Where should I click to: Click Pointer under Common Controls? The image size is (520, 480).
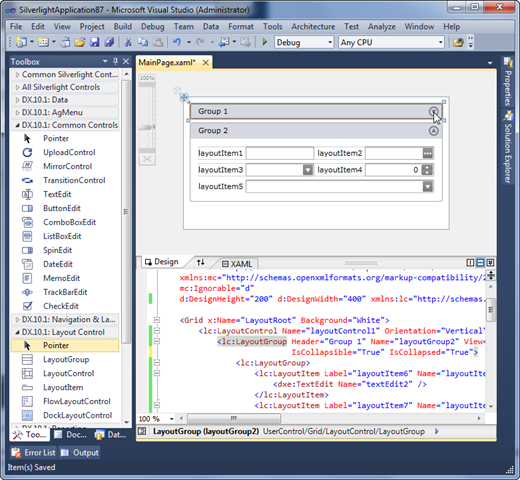(x=56, y=138)
